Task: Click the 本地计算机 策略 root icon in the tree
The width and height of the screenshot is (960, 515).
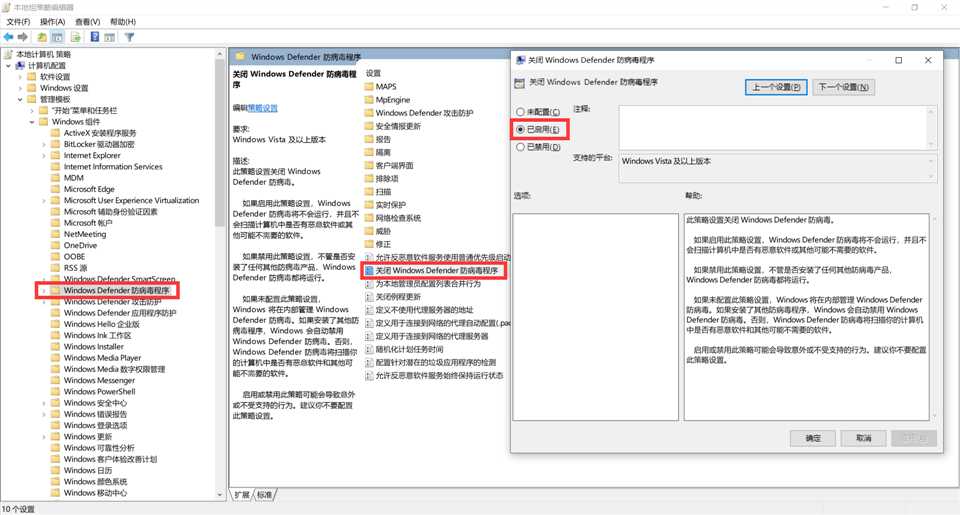Action: pos(8,55)
